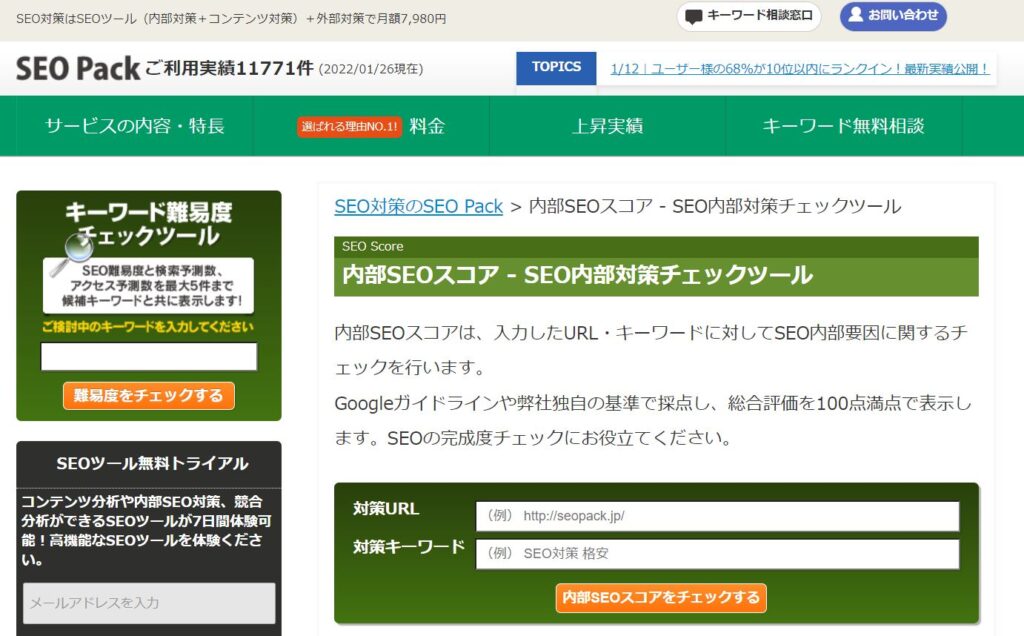Click the ご検討中のキーワードを入力してください text

coord(148,327)
